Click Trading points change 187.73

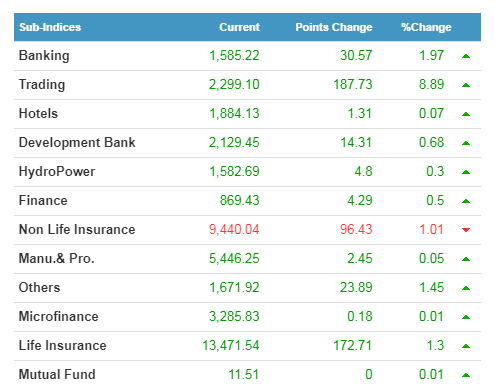[353, 84]
